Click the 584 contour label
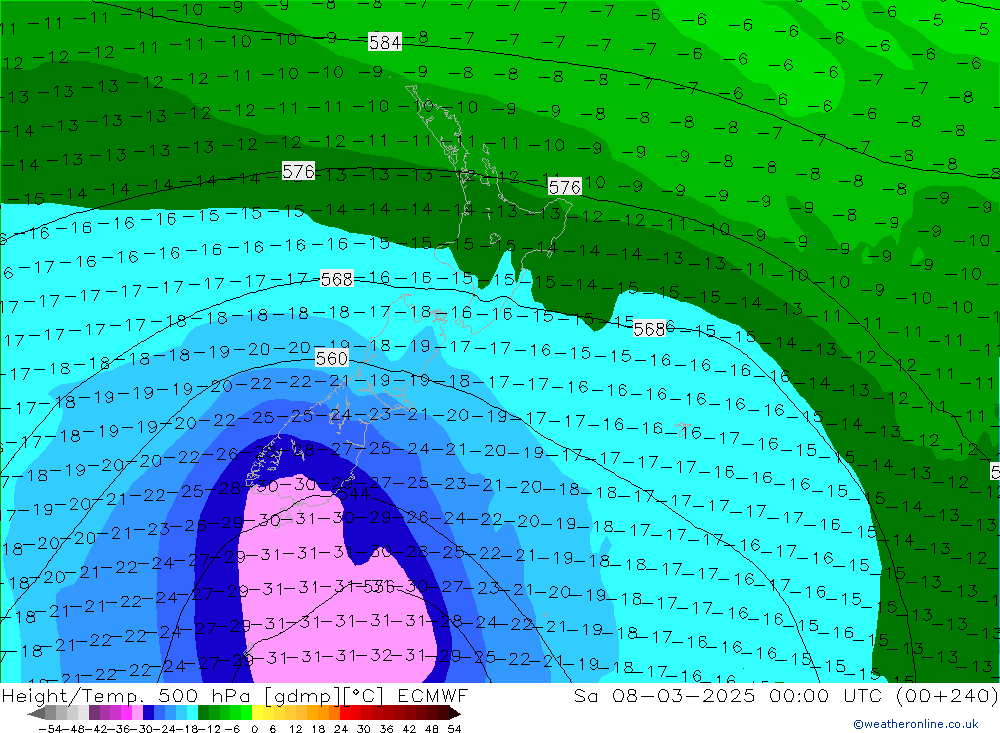The height and width of the screenshot is (733, 1000). pos(385,42)
